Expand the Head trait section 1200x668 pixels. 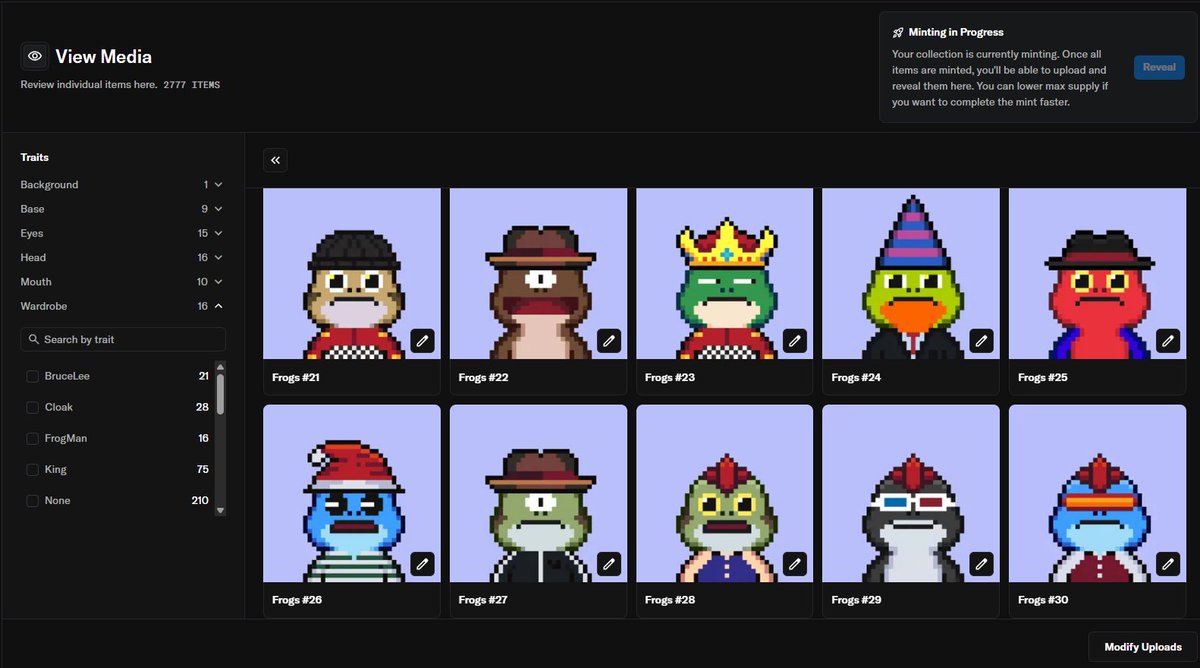[x=122, y=257]
